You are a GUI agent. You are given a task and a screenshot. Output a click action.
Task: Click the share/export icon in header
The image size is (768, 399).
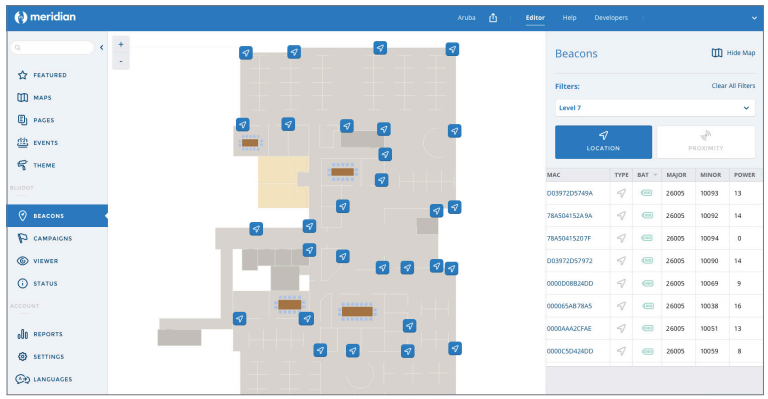[x=493, y=18]
